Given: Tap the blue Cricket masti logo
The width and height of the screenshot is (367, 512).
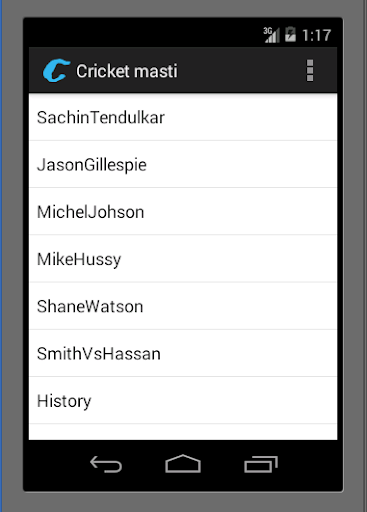Looking at the screenshot, I should pos(56,70).
